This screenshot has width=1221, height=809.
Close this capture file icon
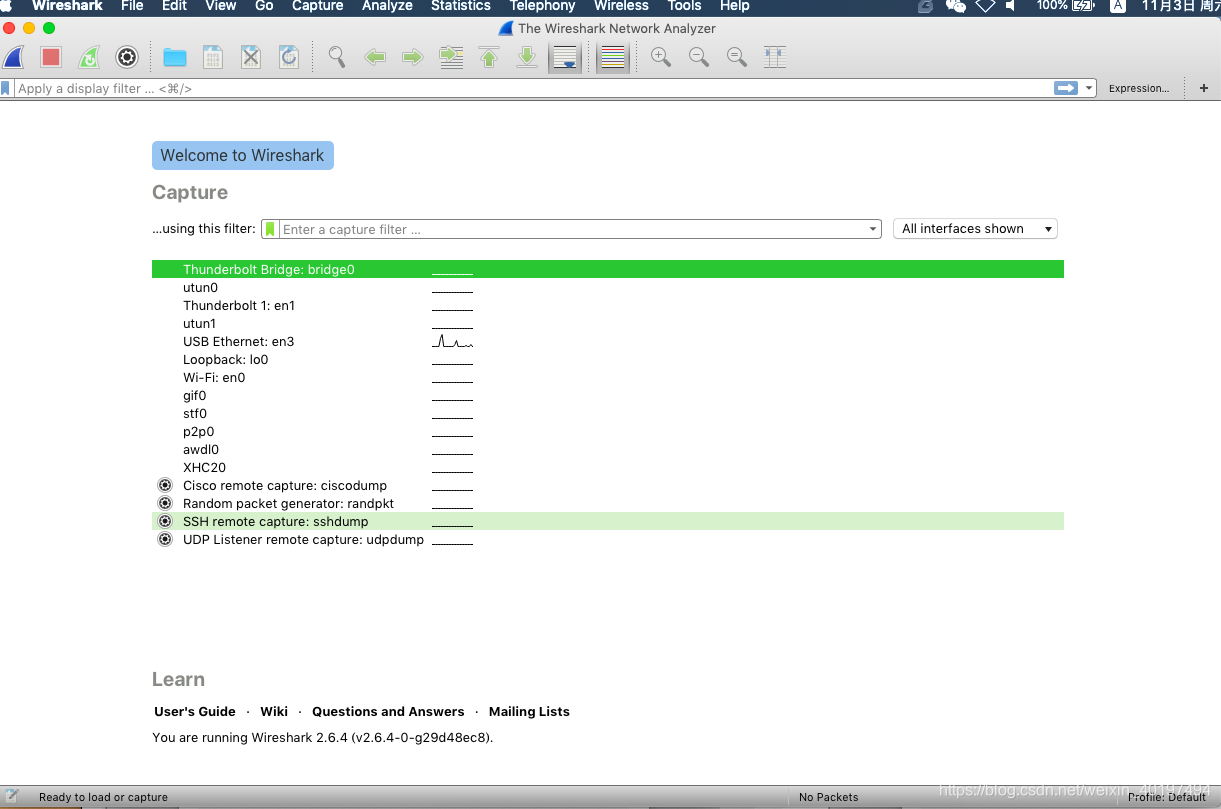coord(251,57)
